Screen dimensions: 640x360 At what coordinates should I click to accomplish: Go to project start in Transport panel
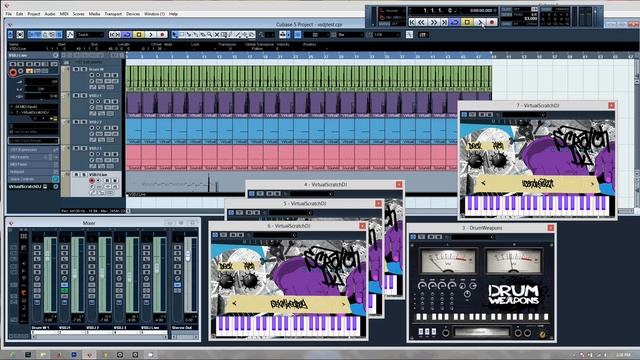412,22
